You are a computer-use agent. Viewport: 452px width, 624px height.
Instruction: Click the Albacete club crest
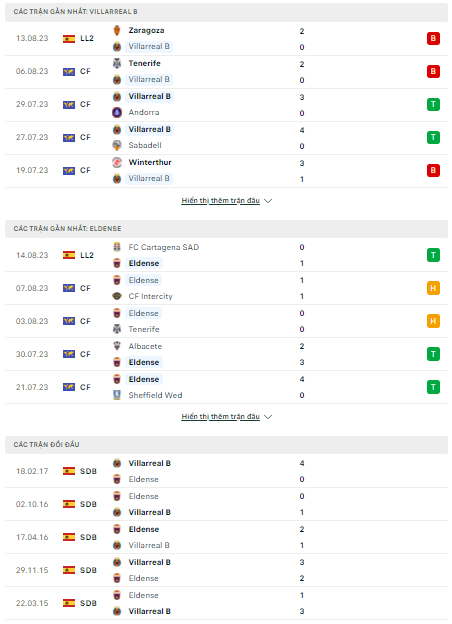(117, 346)
